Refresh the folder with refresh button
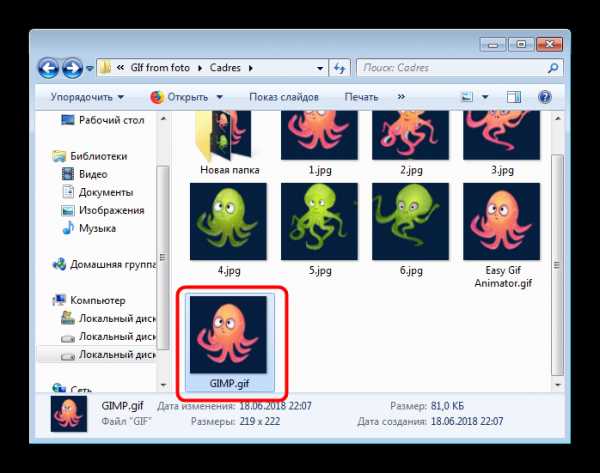600x473 pixels. pyautogui.click(x=339, y=68)
